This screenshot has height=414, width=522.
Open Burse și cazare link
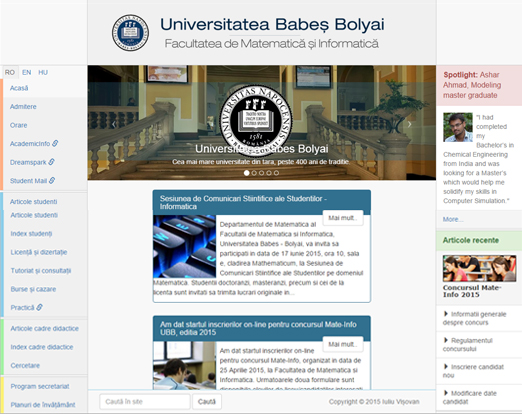[x=33, y=289]
